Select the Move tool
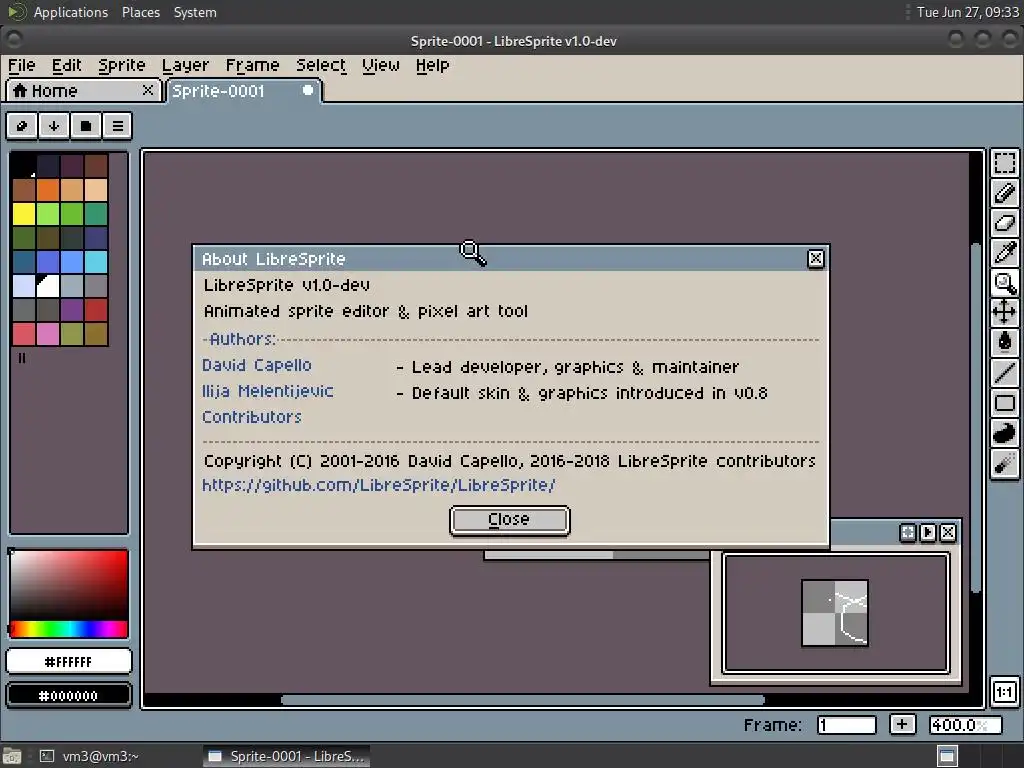The width and height of the screenshot is (1024, 768). pos(1005,312)
